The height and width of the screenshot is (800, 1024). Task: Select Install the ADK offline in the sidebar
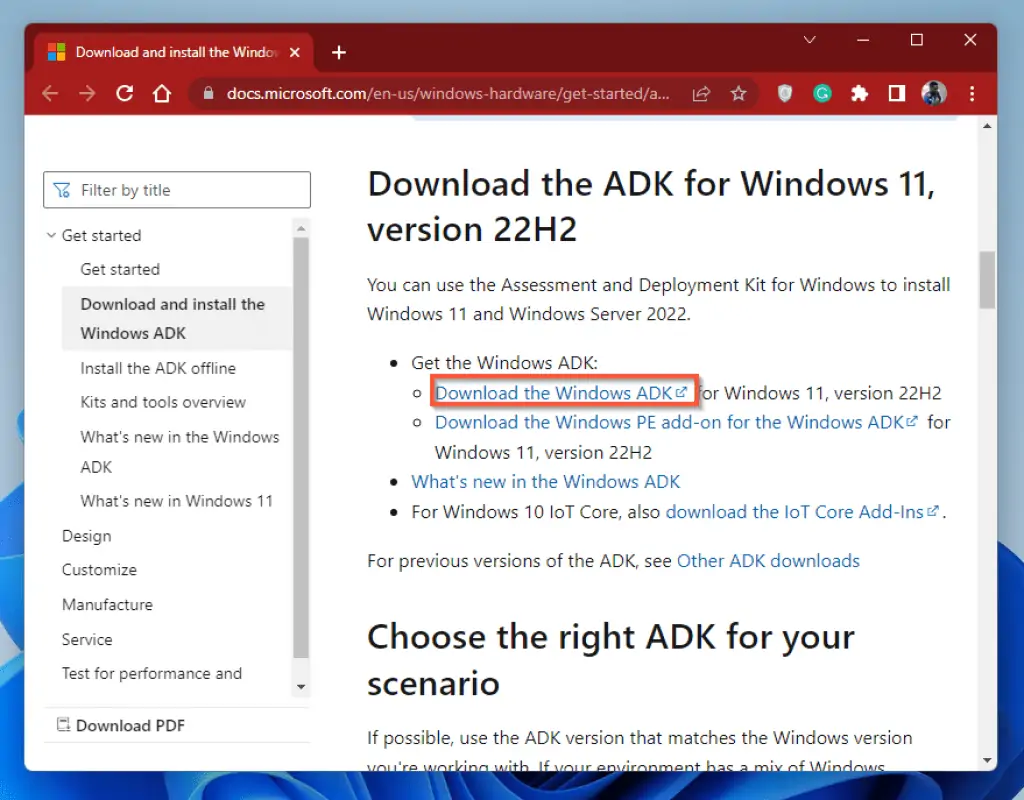point(158,368)
